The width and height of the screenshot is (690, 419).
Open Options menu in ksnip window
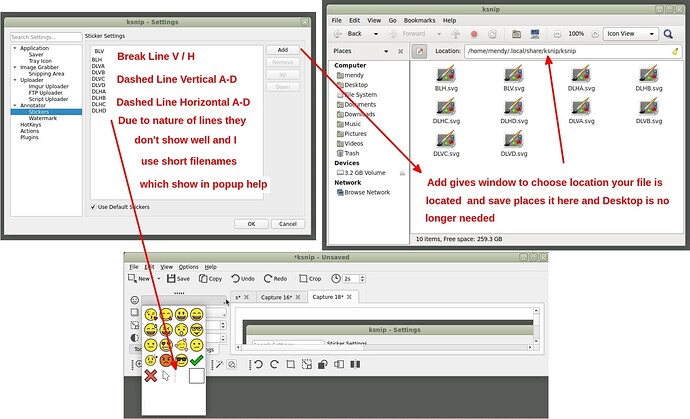(188, 267)
